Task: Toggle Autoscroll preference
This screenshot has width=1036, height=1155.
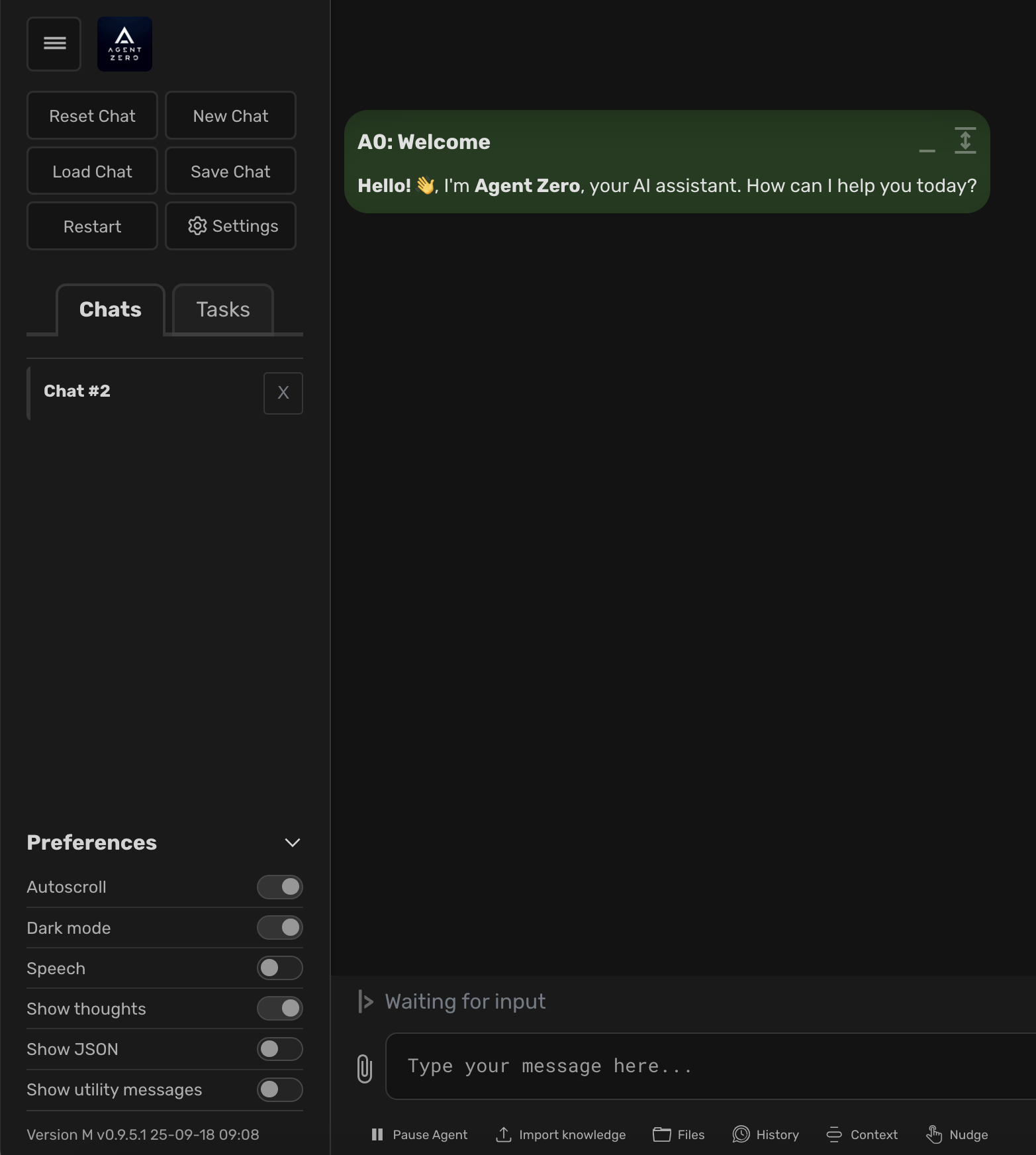Action: (280, 887)
